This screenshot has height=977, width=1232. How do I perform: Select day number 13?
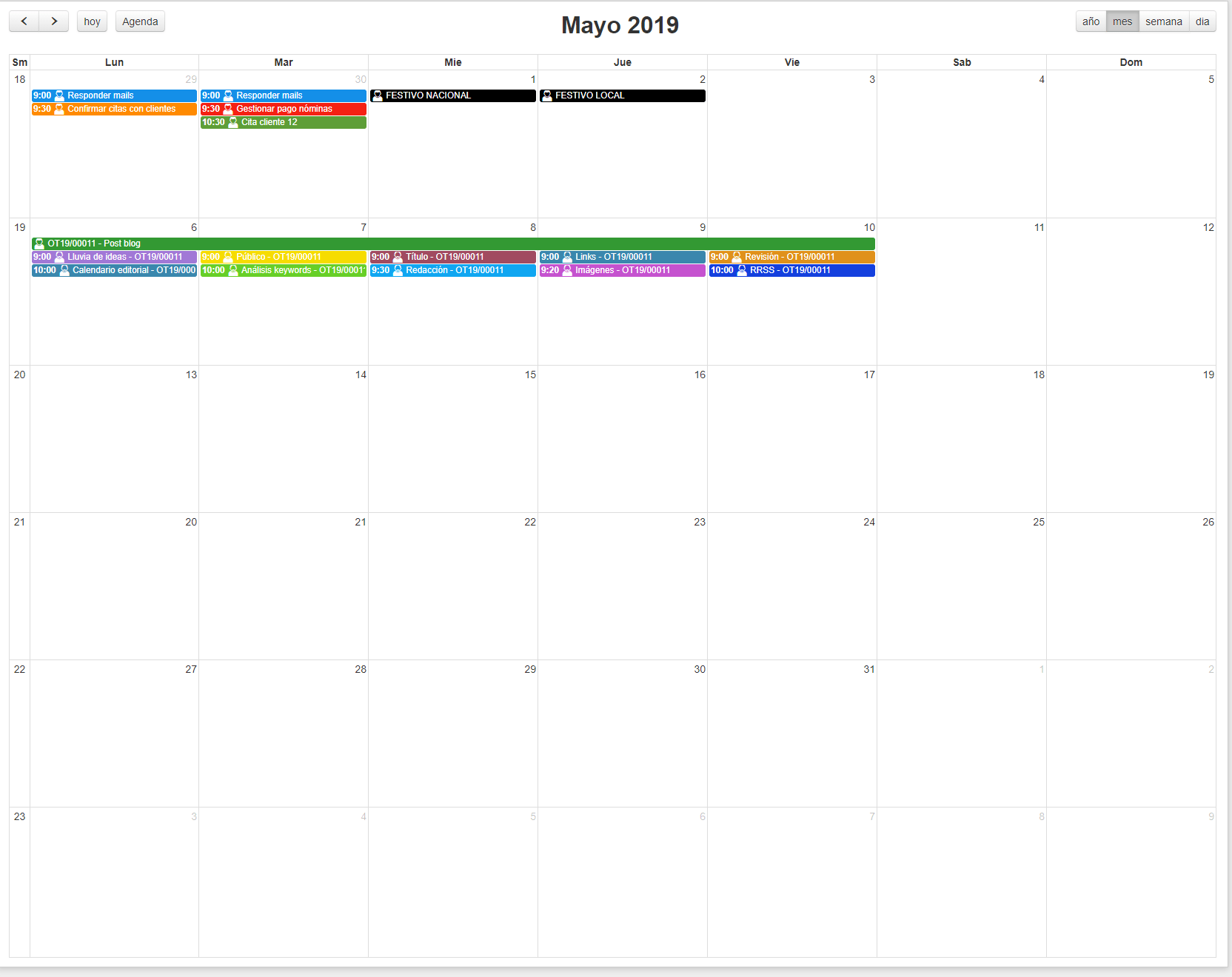(x=191, y=375)
